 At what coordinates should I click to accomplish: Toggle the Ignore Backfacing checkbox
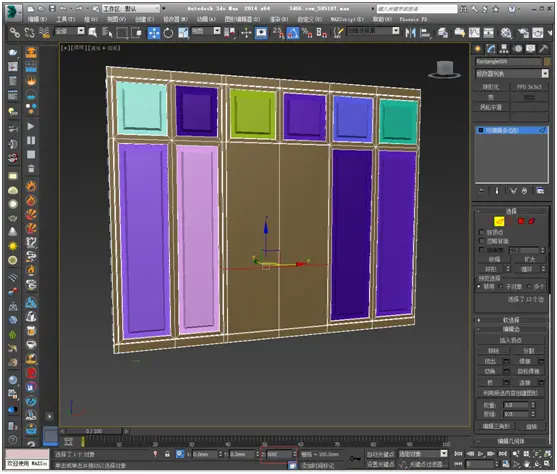pos(482,241)
